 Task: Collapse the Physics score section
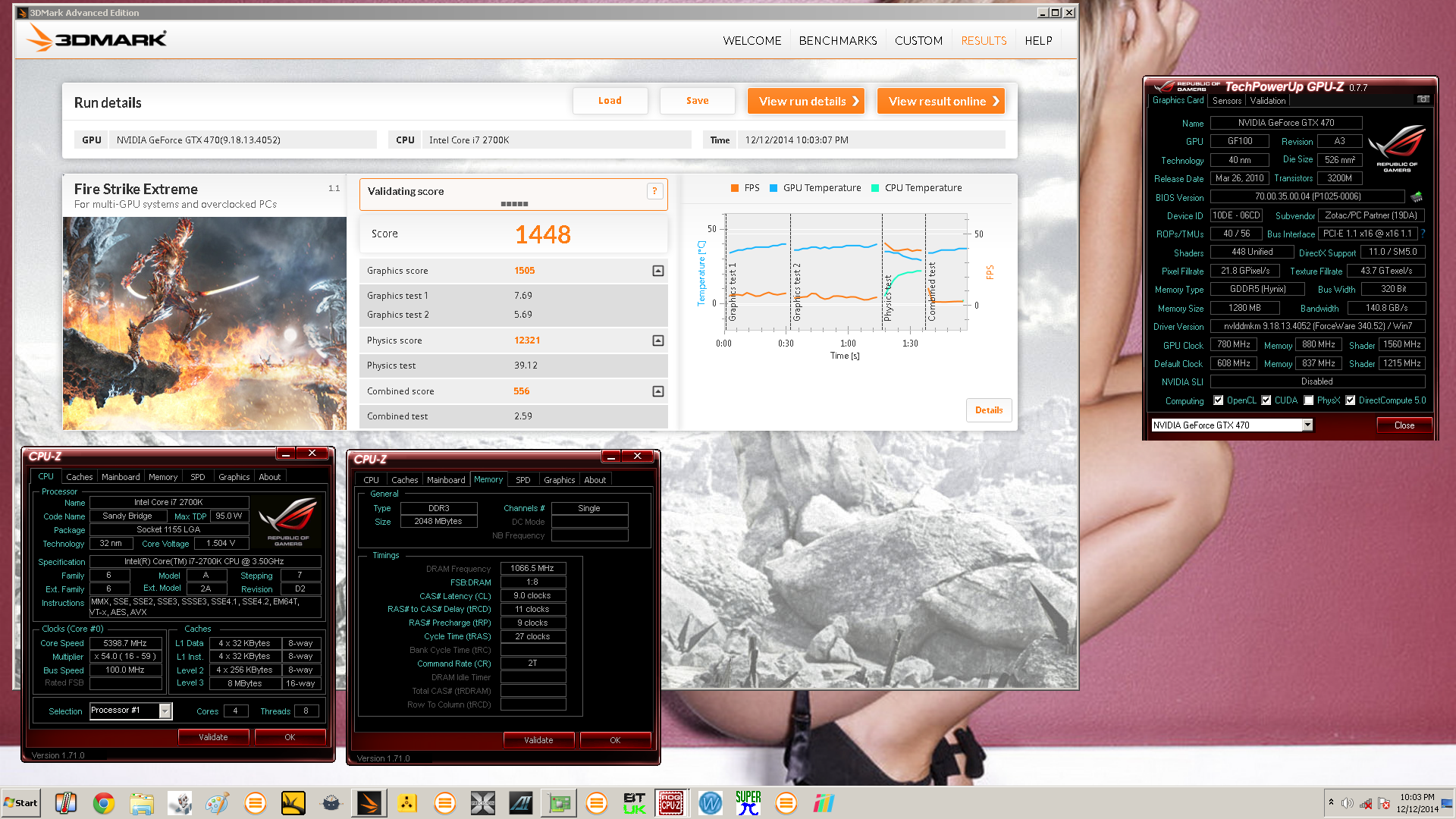pos(658,340)
